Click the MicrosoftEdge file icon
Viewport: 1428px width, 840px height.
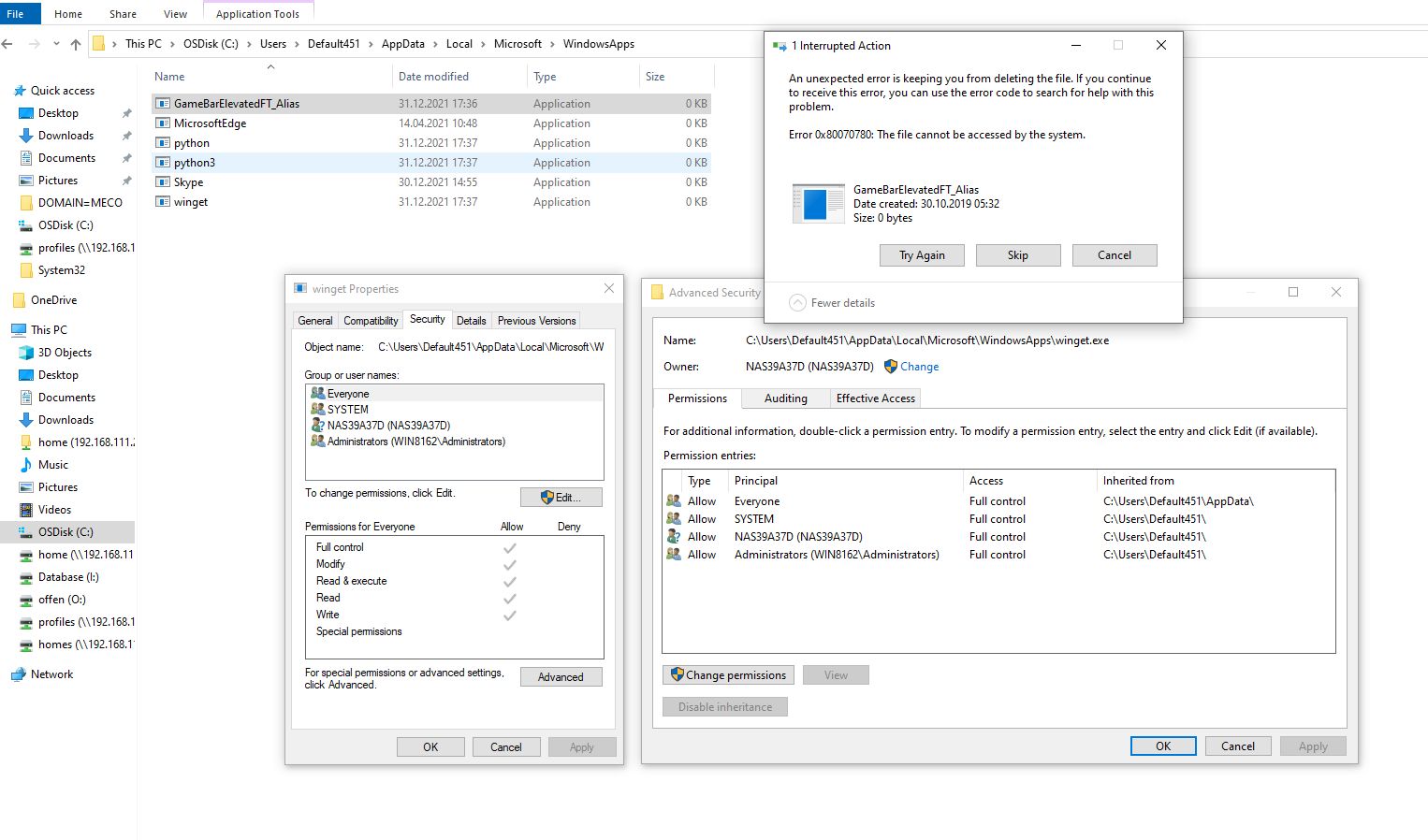163,123
